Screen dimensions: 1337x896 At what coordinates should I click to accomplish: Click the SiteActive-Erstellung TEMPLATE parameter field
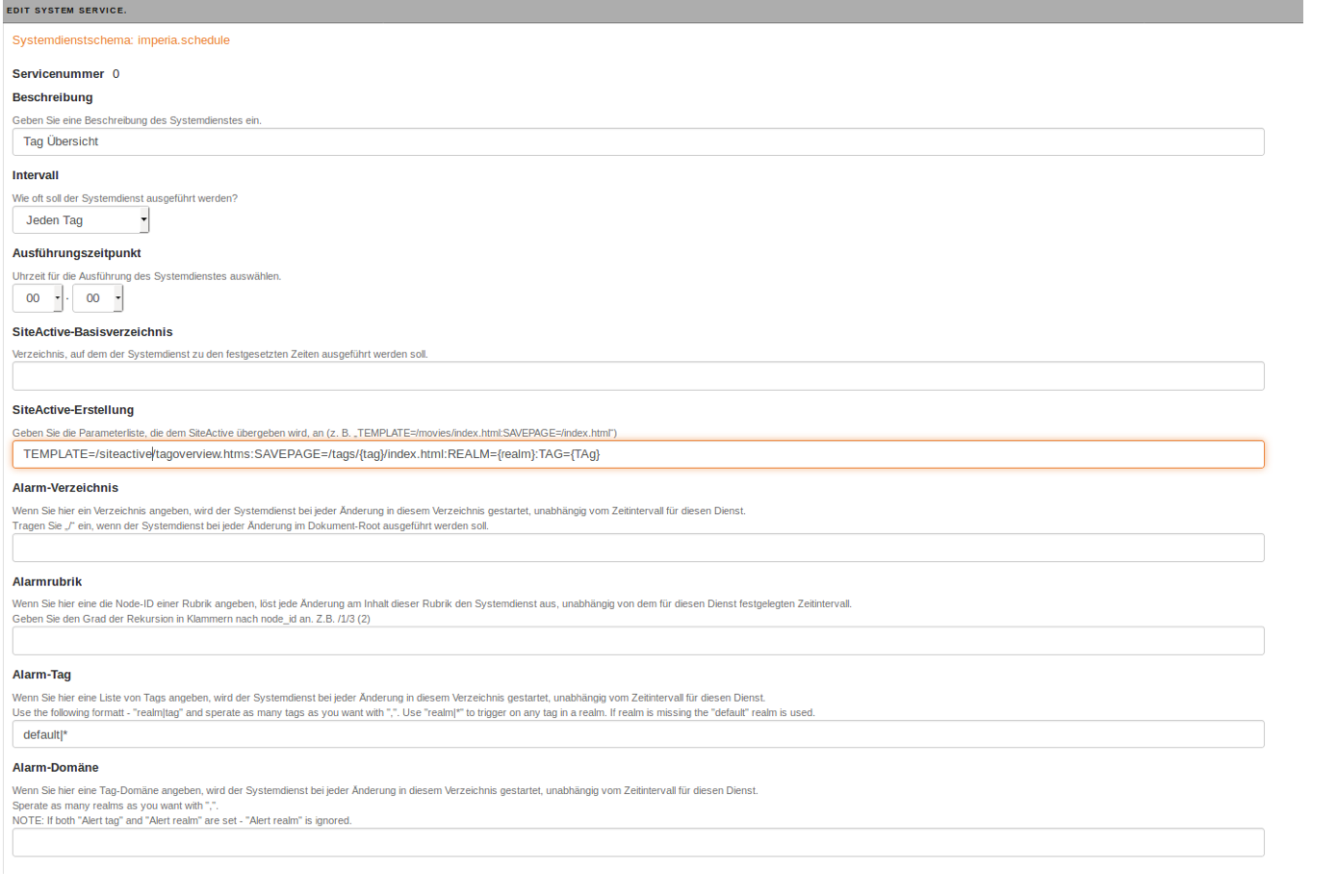pyautogui.click(x=638, y=454)
